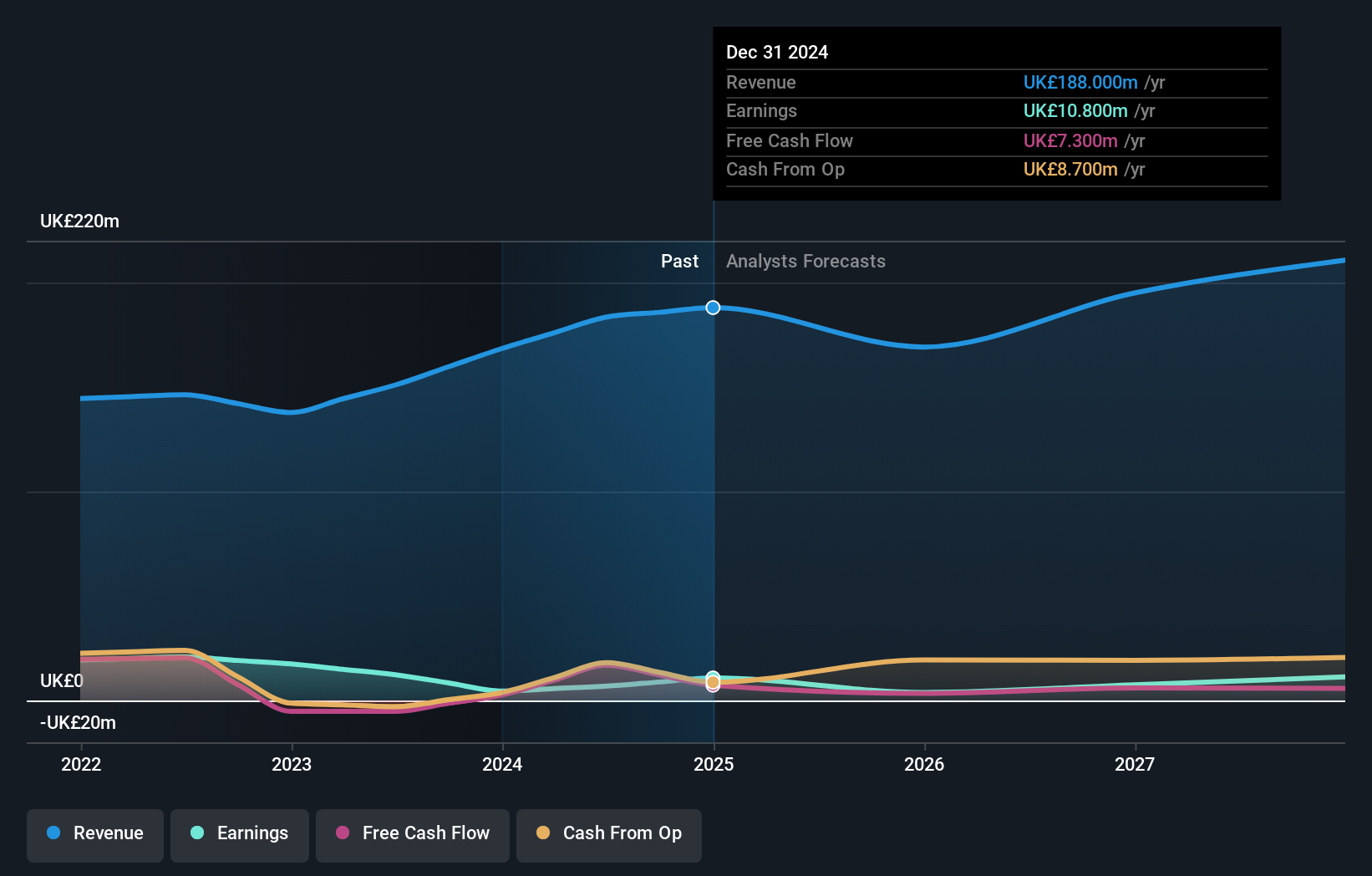The width and height of the screenshot is (1372, 876).
Task: Click the pink Free Cash Flow dot icon
Action: coord(343,833)
